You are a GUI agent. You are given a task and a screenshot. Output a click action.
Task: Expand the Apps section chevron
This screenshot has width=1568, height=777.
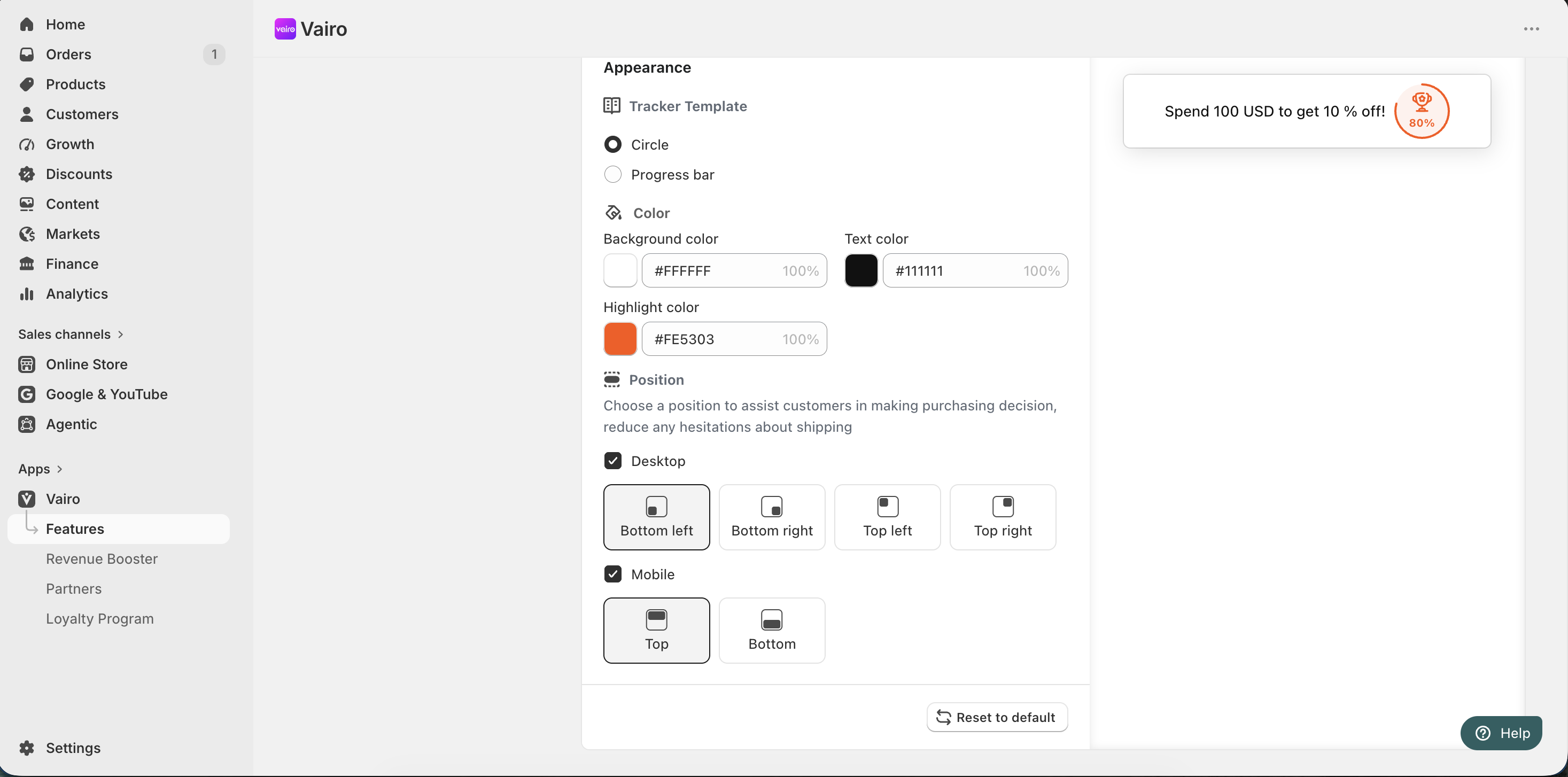pyautogui.click(x=60, y=469)
